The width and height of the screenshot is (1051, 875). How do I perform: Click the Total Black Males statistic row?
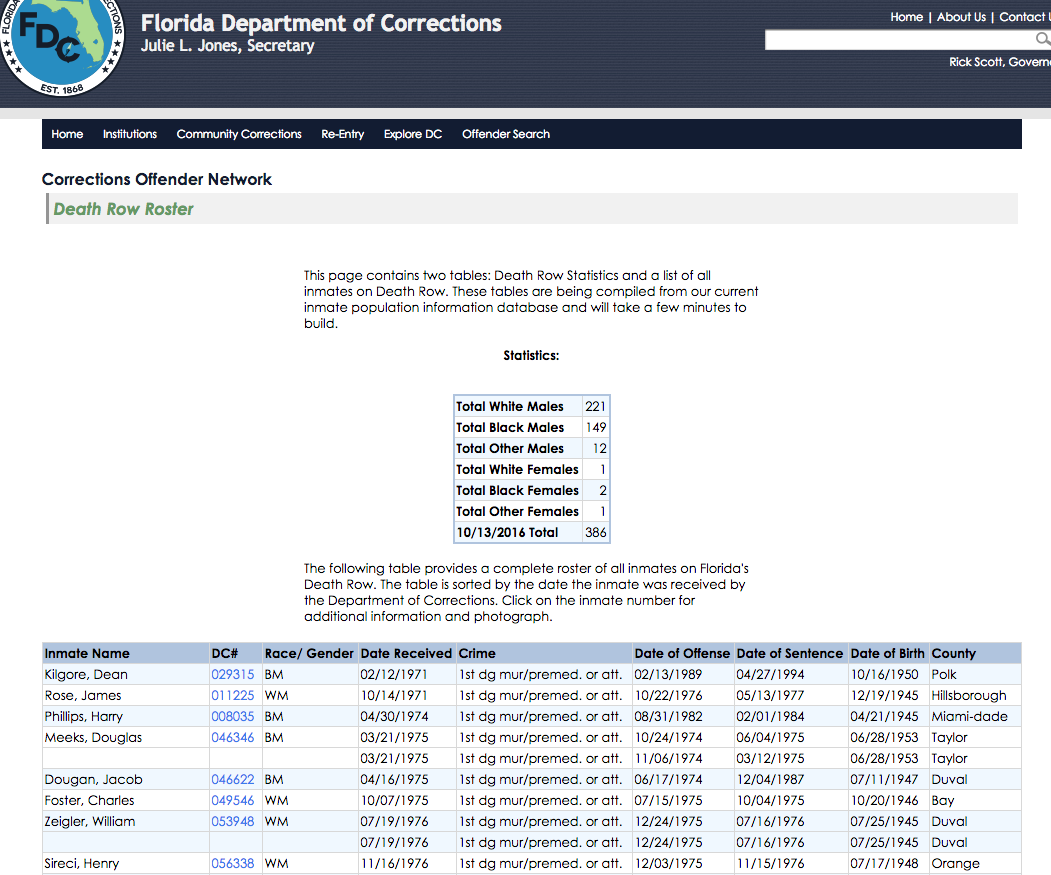pos(532,427)
